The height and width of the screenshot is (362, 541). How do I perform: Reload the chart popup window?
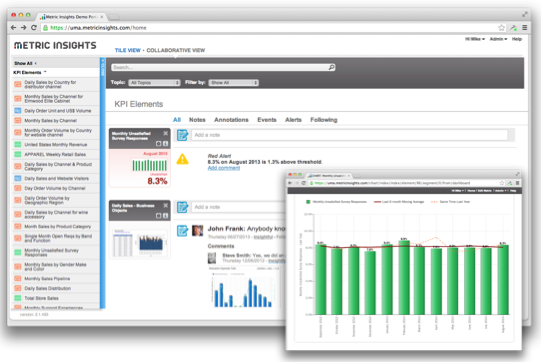pyautogui.click(x=304, y=183)
